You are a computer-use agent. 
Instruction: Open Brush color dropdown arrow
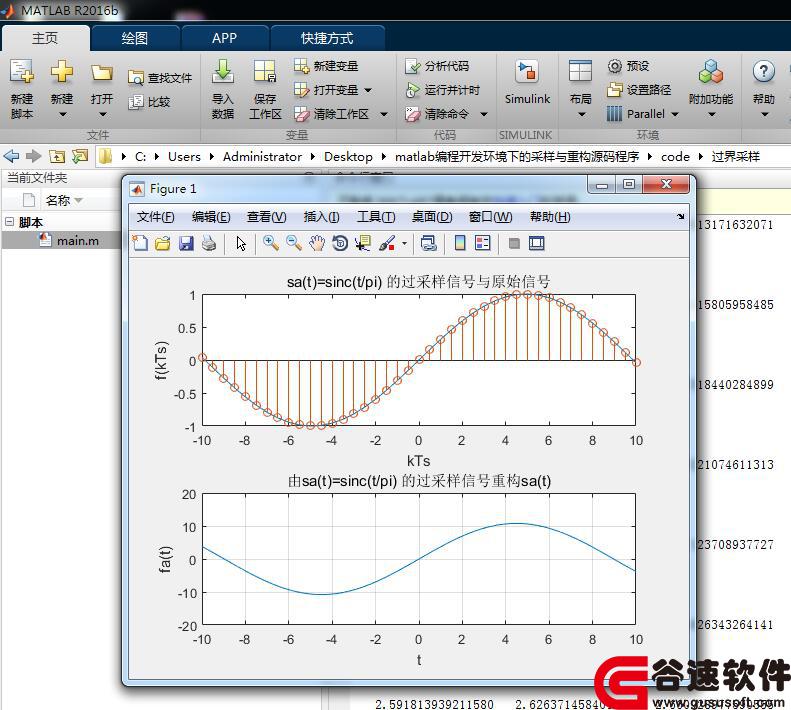[404, 244]
